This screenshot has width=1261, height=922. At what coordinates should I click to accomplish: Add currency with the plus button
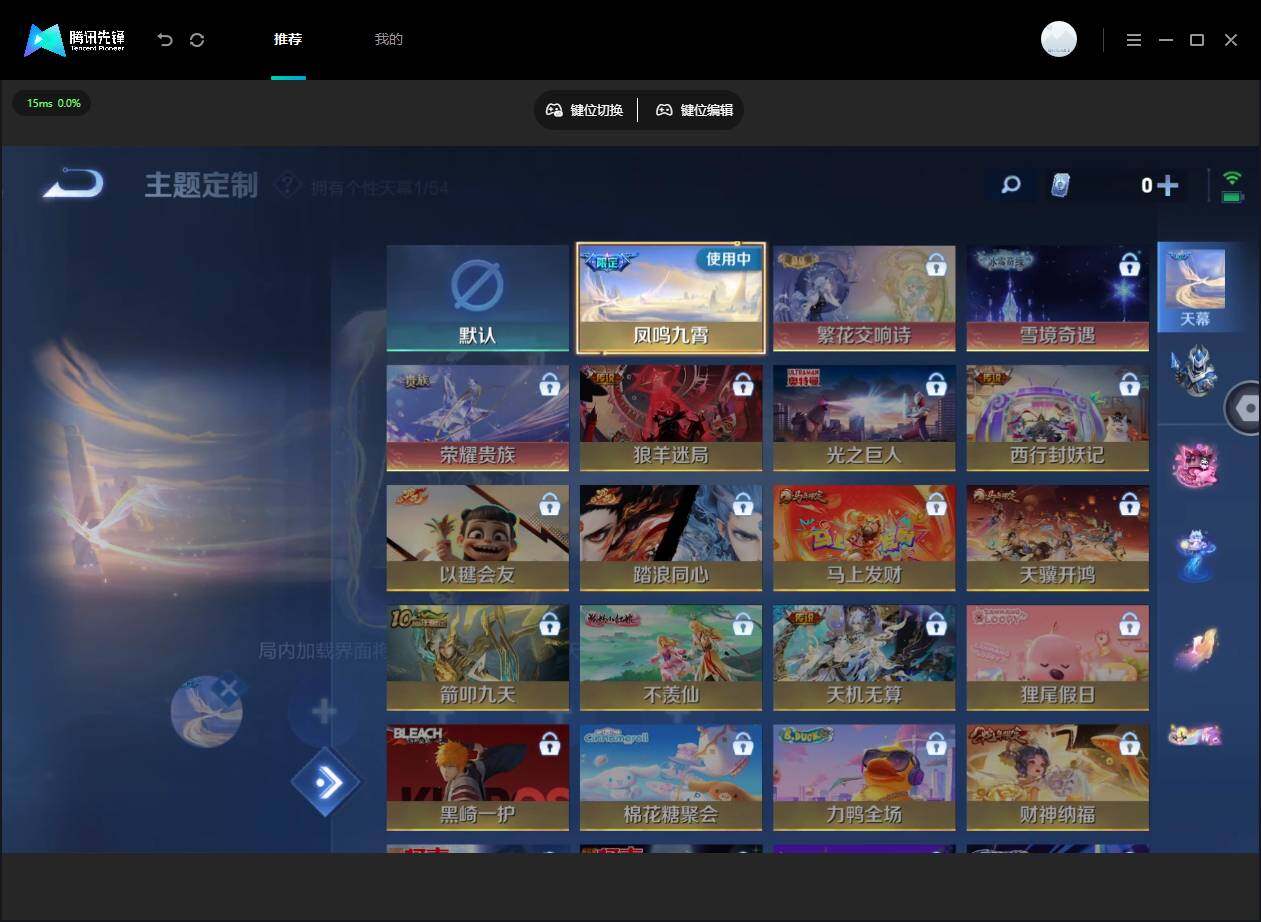pyautogui.click(x=1167, y=185)
